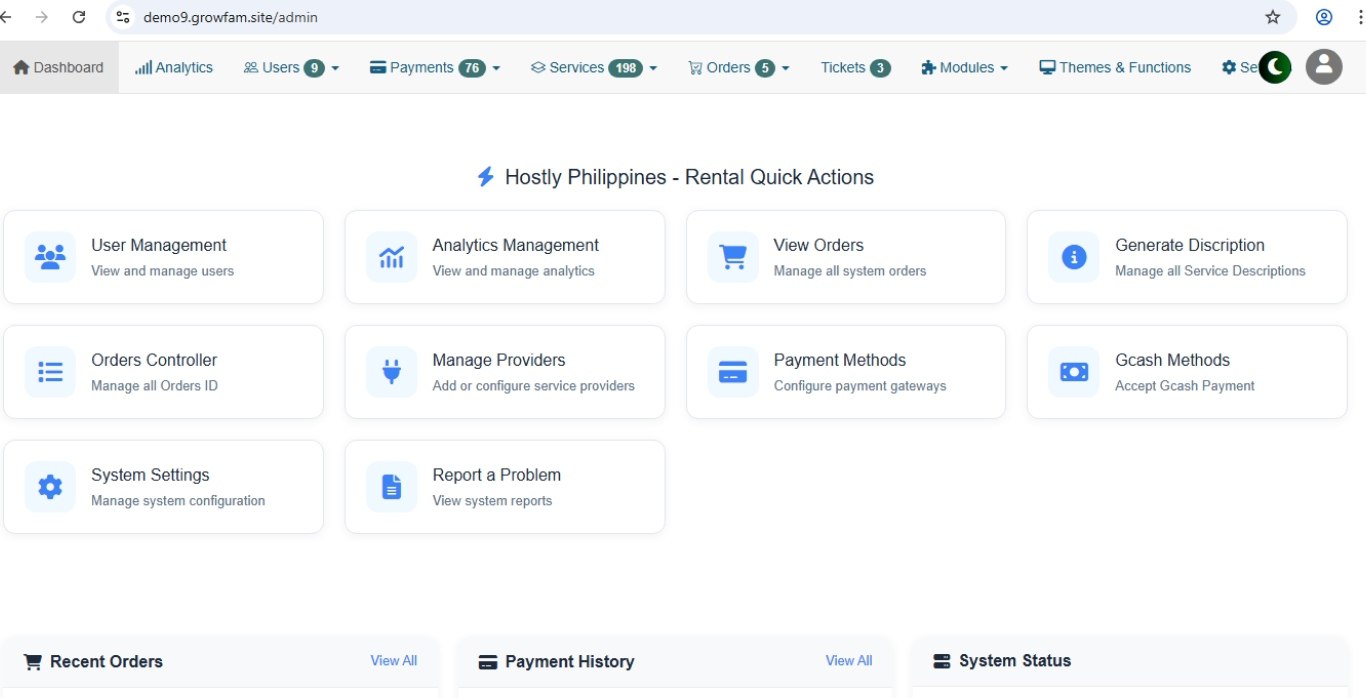Click View All for Recent Orders
This screenshot has width=1366, height=698.
[x=394, y=660]
